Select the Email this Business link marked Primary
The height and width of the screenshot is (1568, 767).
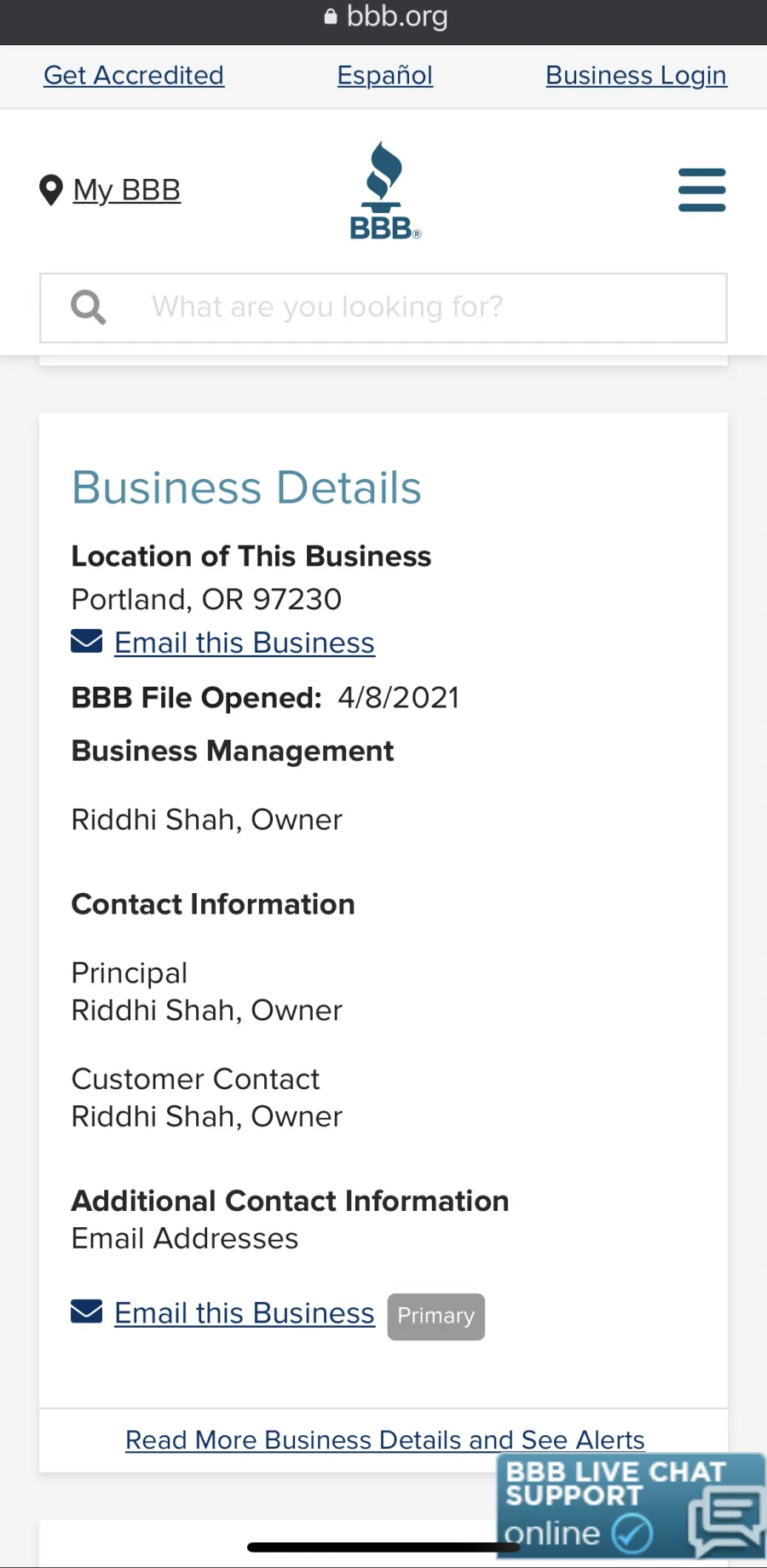pyautogui.click(x=245, y=1313)
